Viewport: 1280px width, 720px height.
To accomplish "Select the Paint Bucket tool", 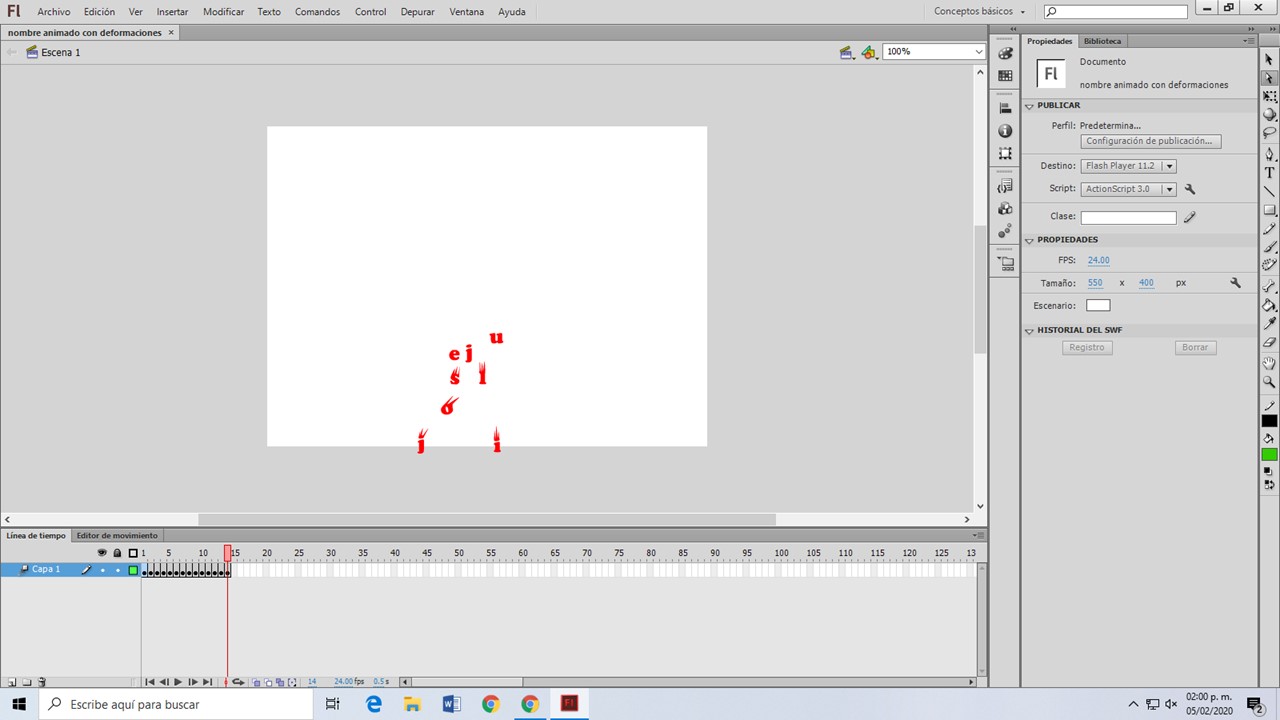I will 1269,303.
